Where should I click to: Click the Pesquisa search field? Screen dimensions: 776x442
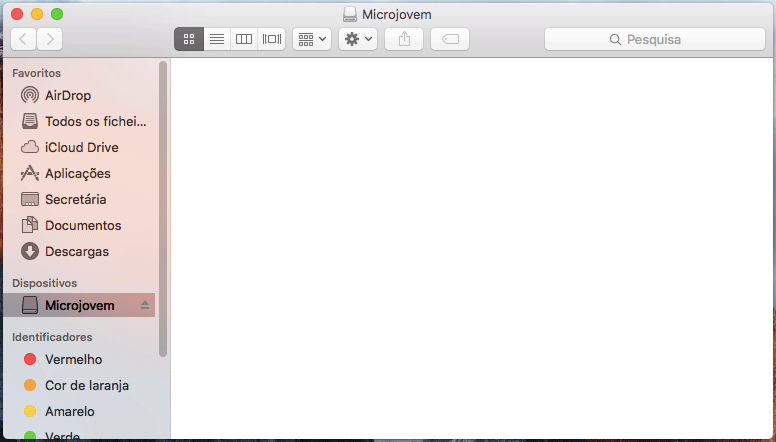(x=655, y=39)
